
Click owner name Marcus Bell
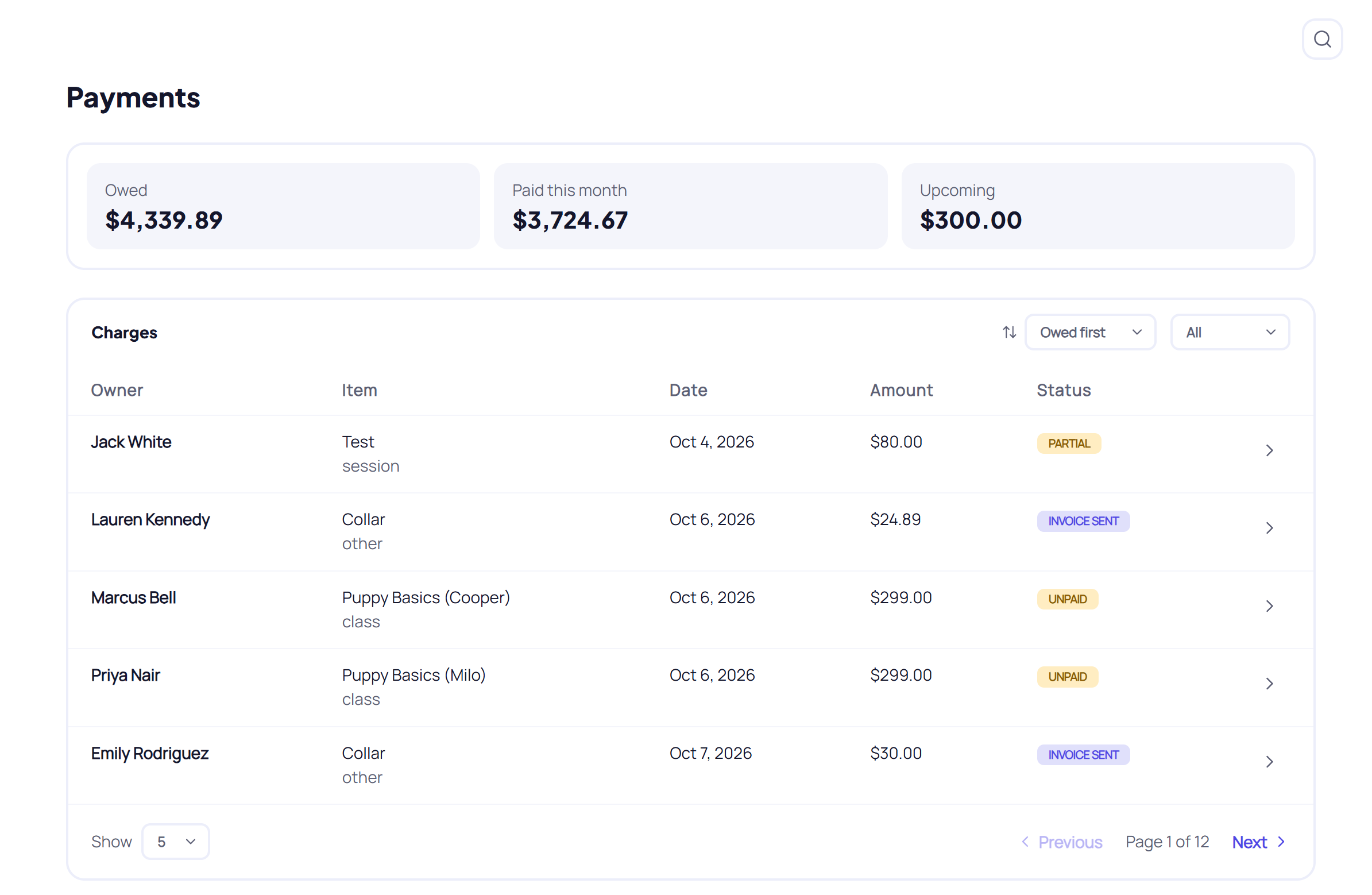click(x=133, y=597)
